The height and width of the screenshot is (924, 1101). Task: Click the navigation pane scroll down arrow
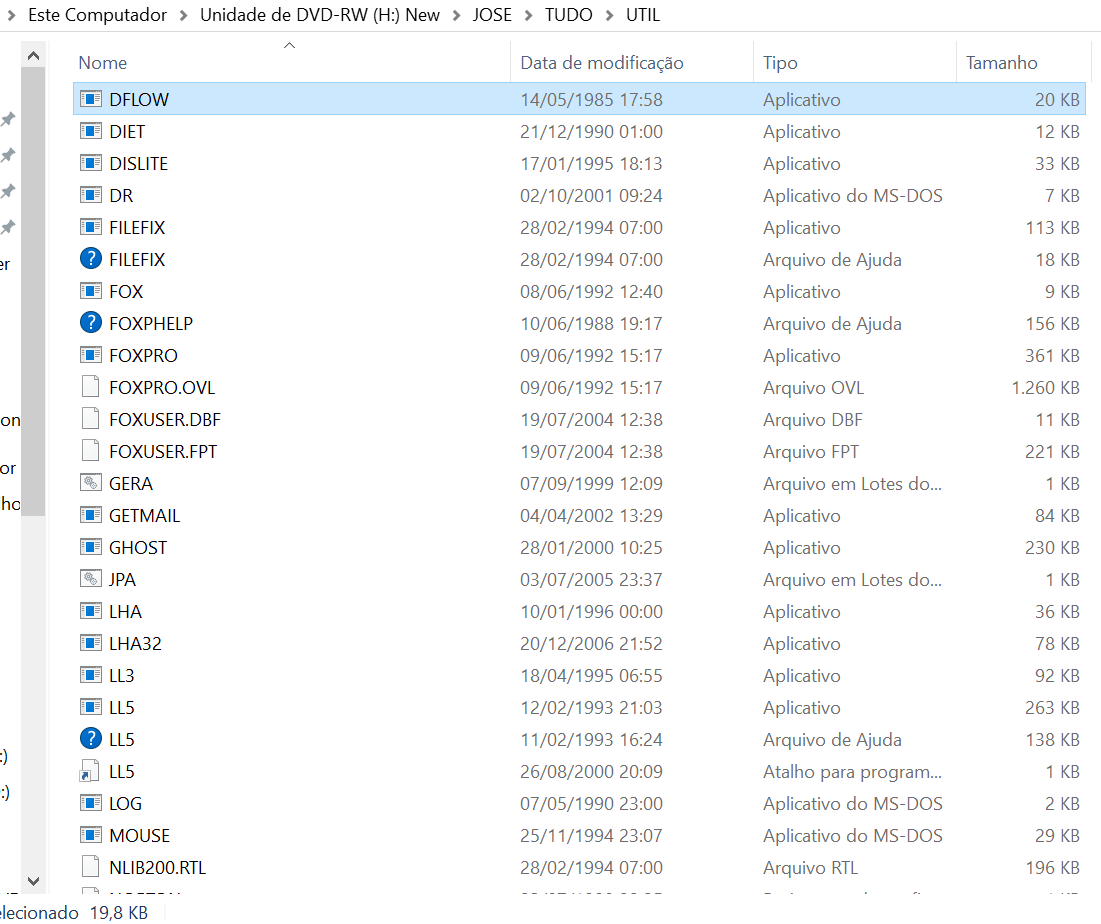33,880
